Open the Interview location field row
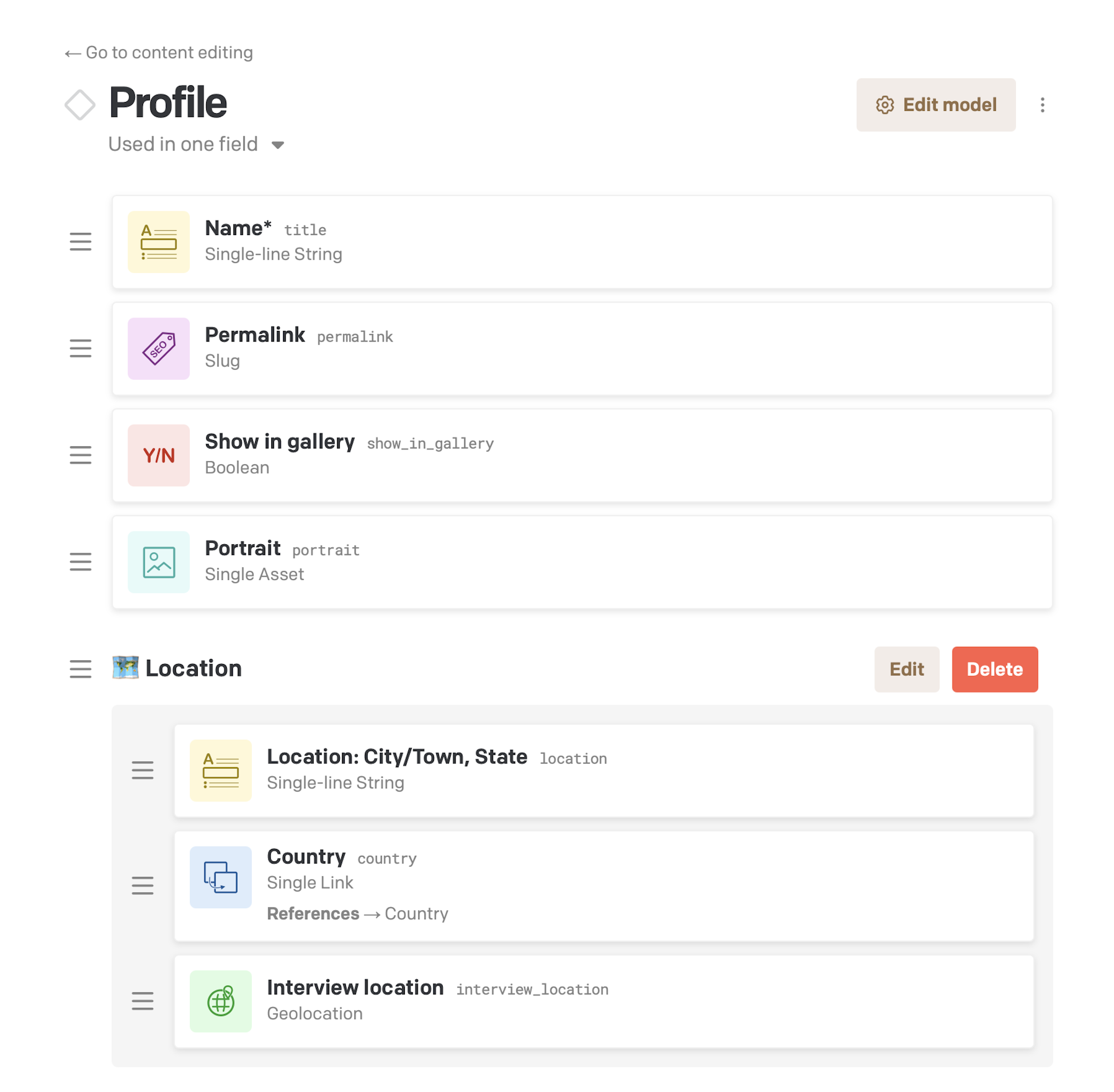The height and width of the screenshot is (1092, 1114). [604, 1001]
